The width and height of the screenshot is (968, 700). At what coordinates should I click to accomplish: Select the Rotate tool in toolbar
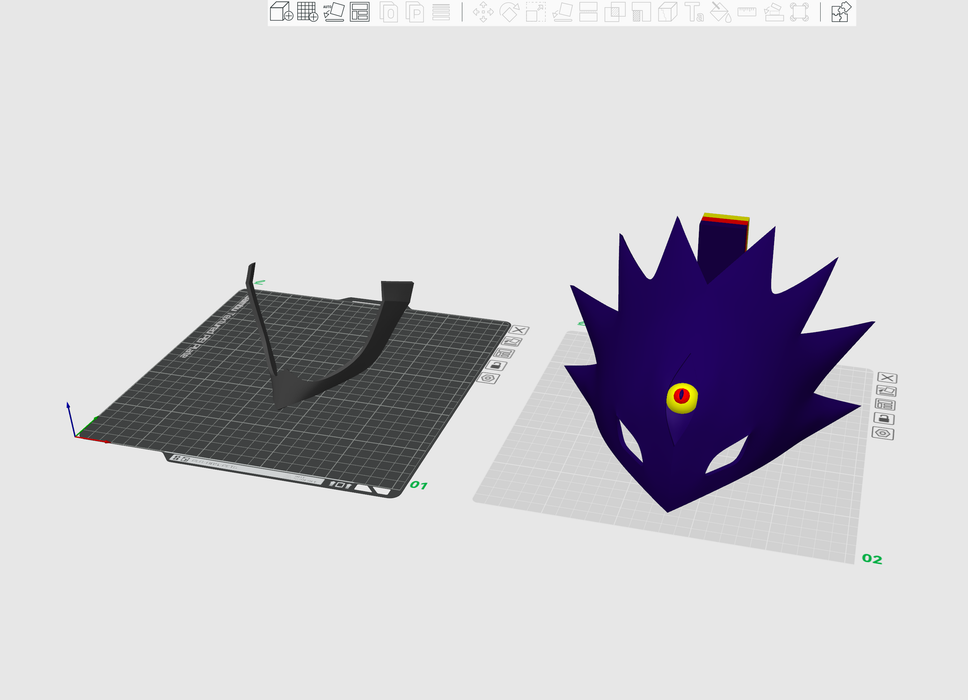509,12
